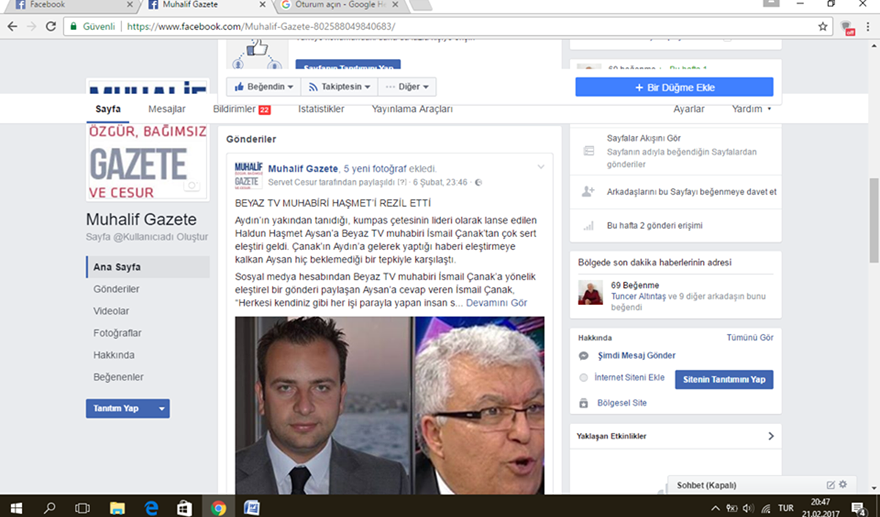The height and width of the screenshot is (517, 880).
Task: Click the Chrome extension icon beside address bar
Action: coord(847,26)
